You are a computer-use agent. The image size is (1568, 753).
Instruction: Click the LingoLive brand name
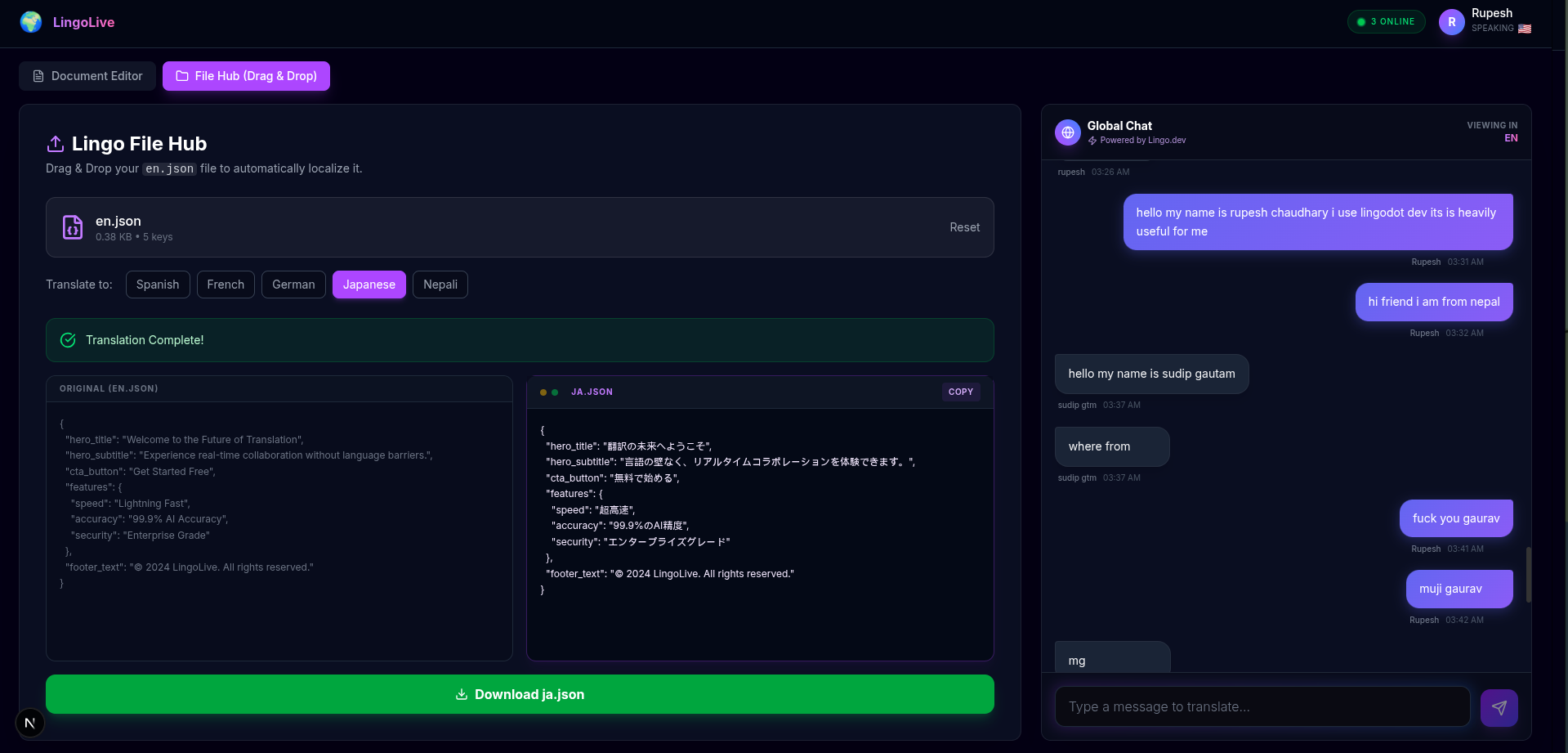click(x=83, y=22)
